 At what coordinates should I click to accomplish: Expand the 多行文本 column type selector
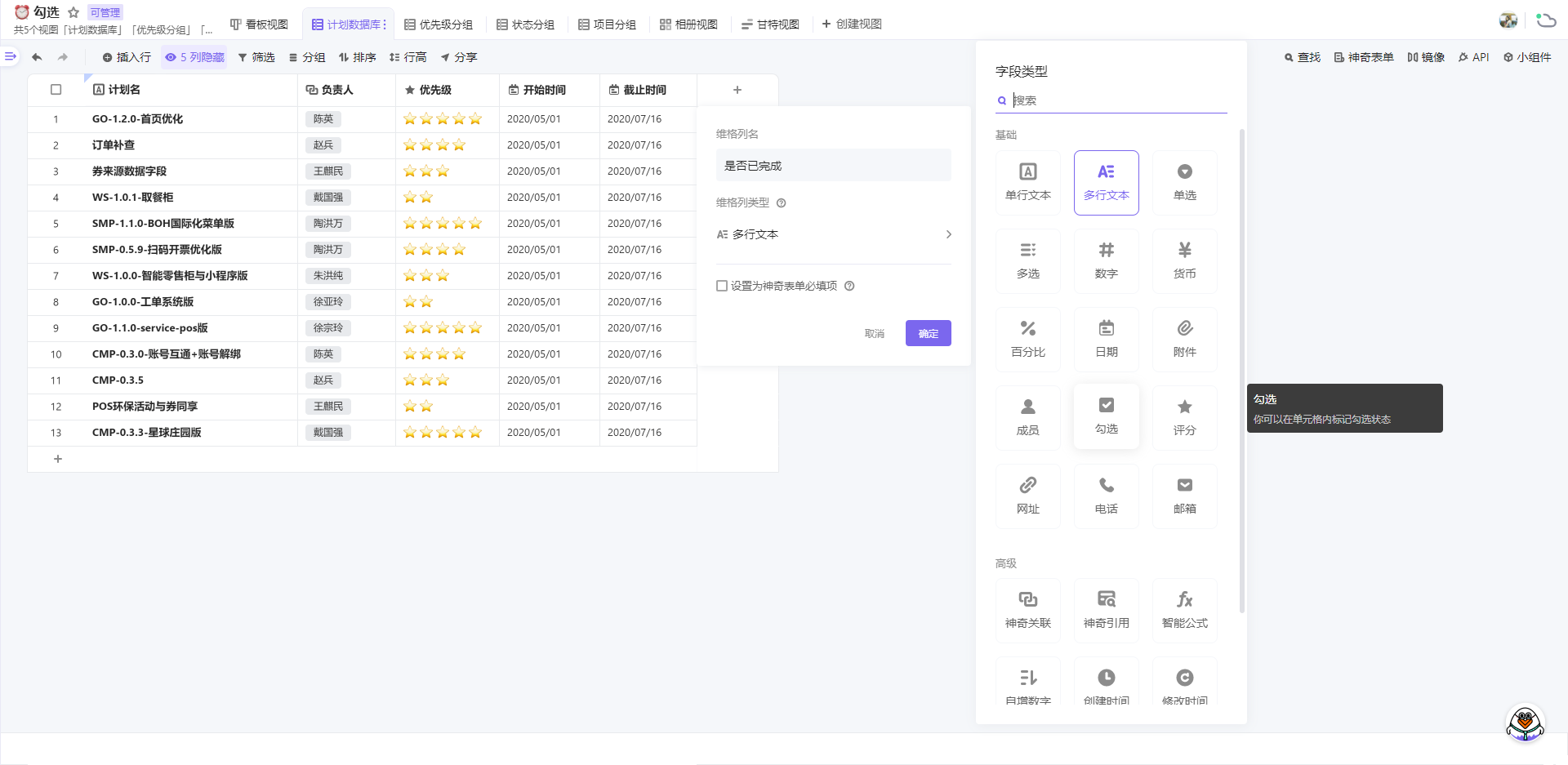pos(833,234)
